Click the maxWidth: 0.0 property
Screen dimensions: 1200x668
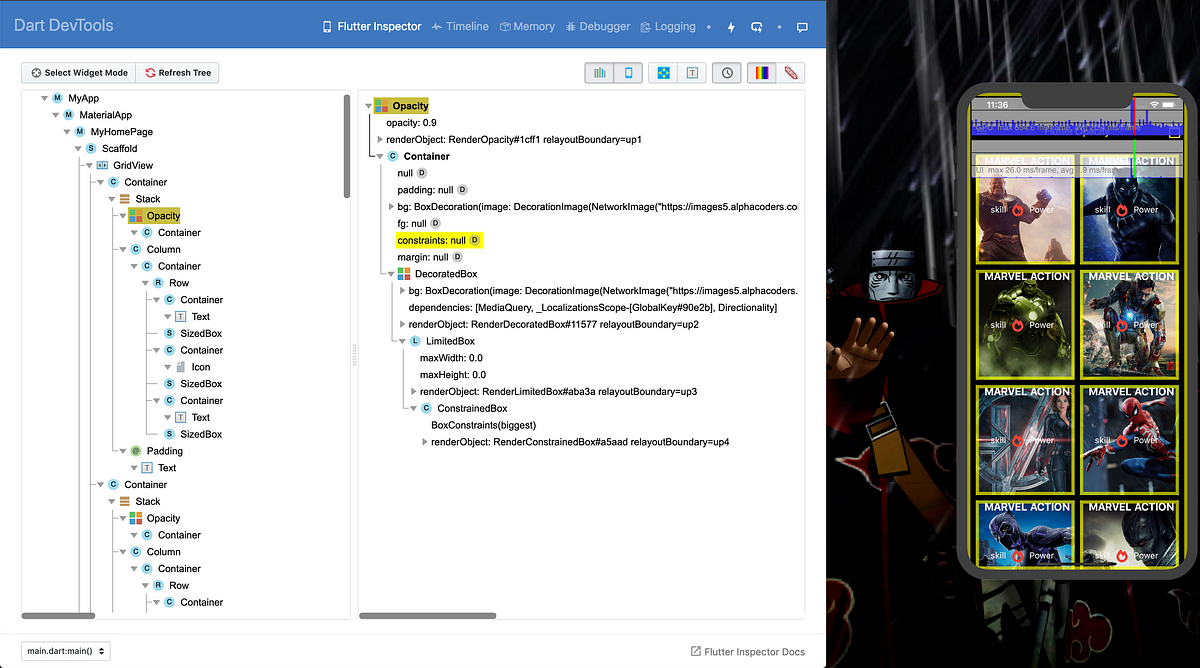pos(451,358)
